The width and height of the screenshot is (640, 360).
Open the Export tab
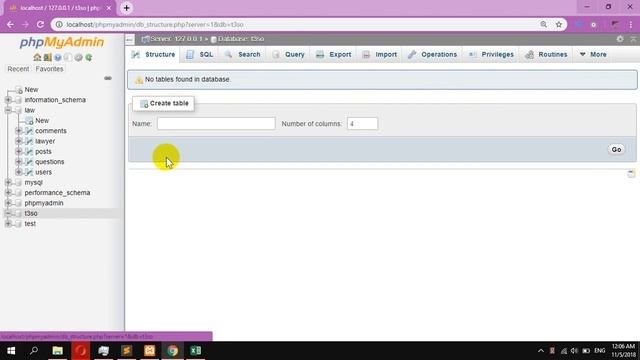click(333, 54)
